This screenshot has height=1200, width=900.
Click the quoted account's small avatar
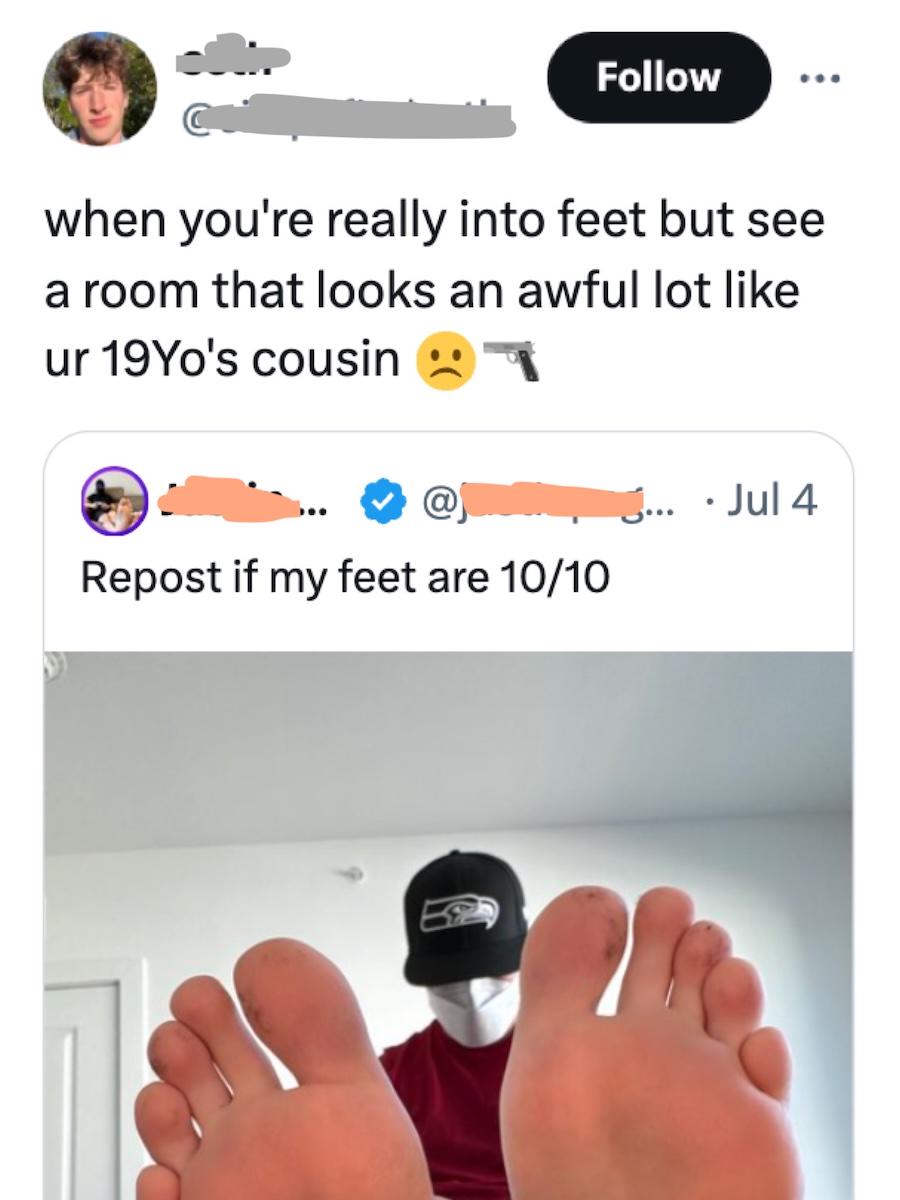pyautogui.click(x=115, y=500)
